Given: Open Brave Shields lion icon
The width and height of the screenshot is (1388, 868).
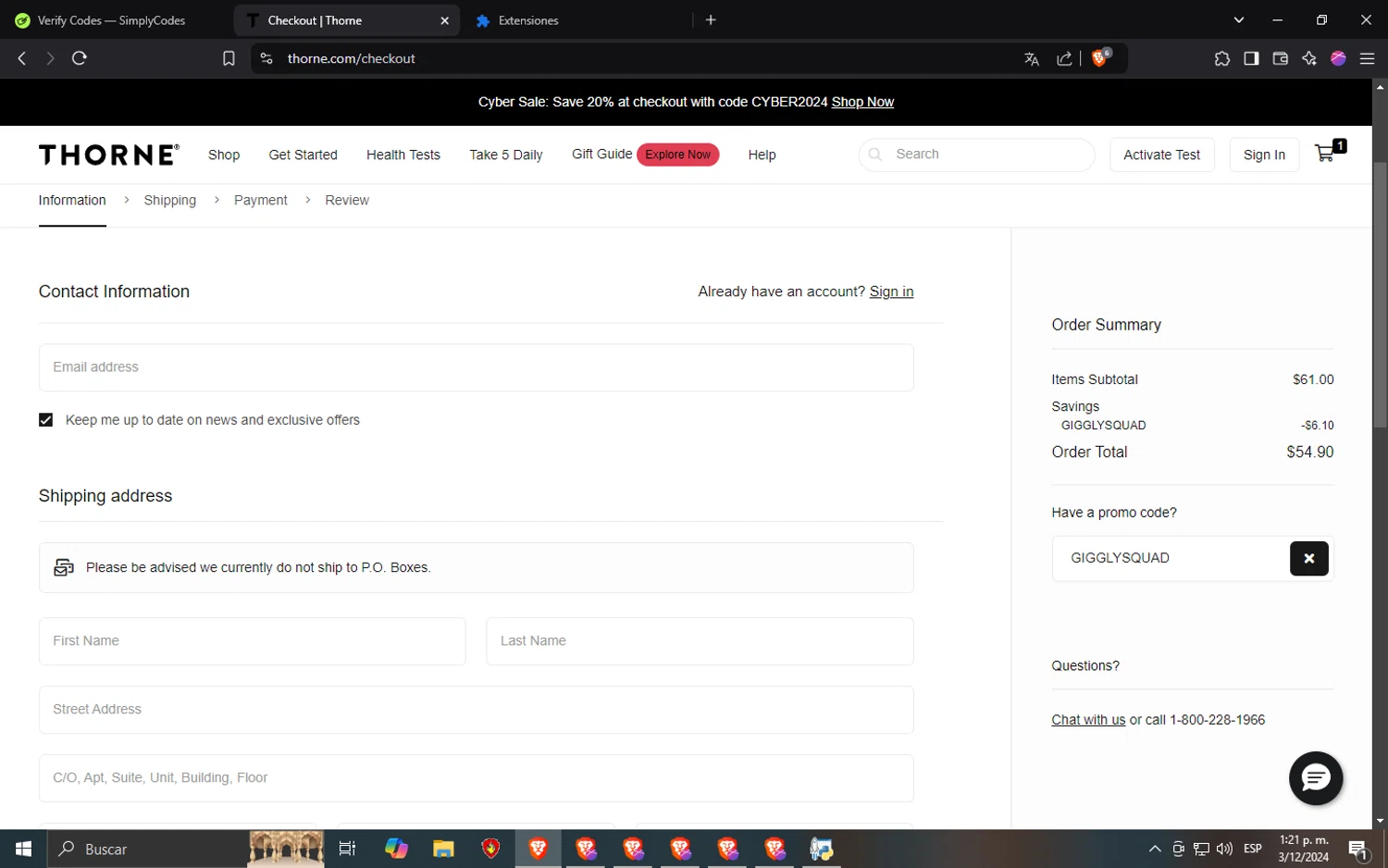Looking at the screenshot, I should click(x=1100, y=57).
